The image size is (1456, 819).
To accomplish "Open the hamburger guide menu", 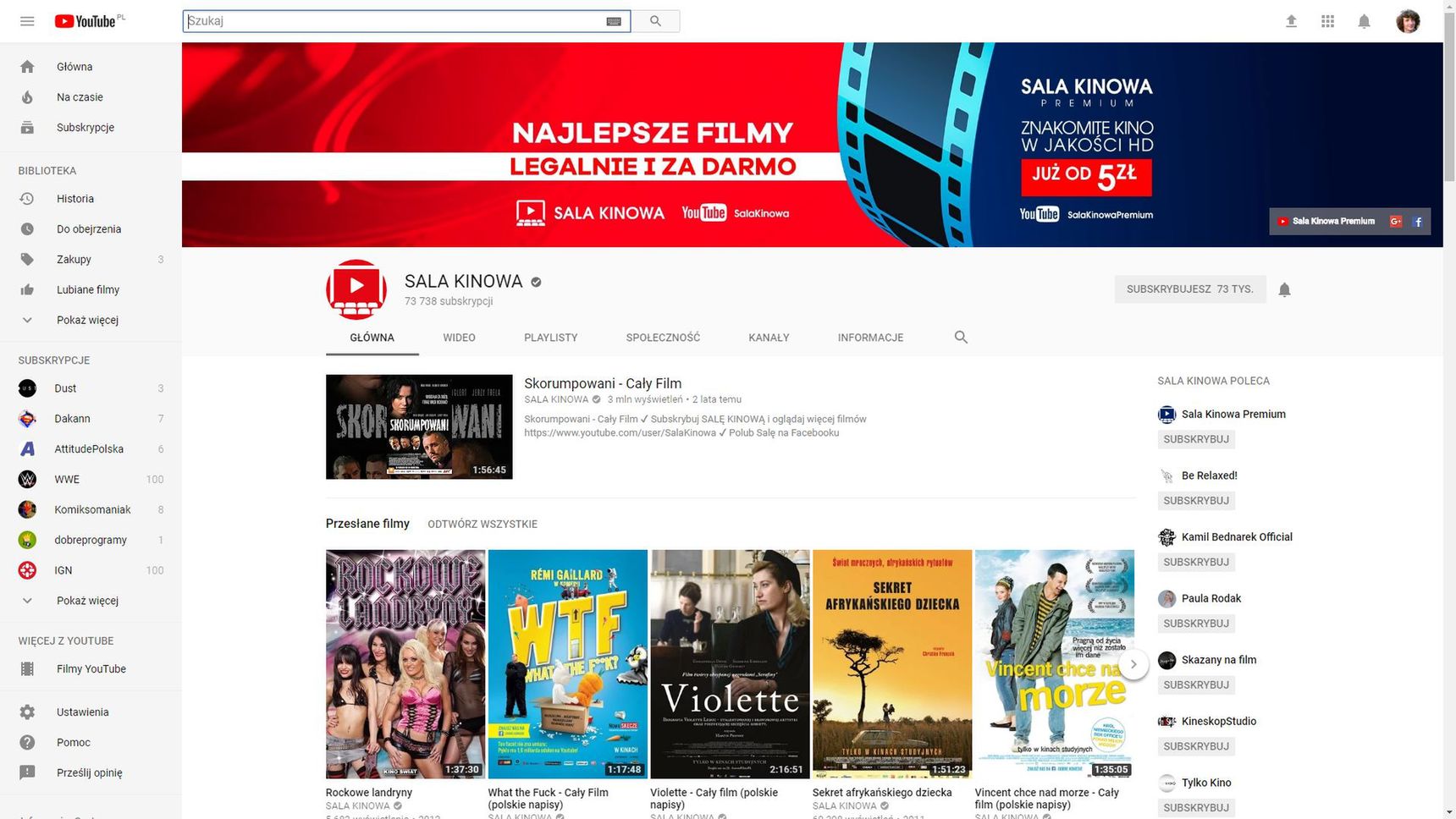I will 27,21.
